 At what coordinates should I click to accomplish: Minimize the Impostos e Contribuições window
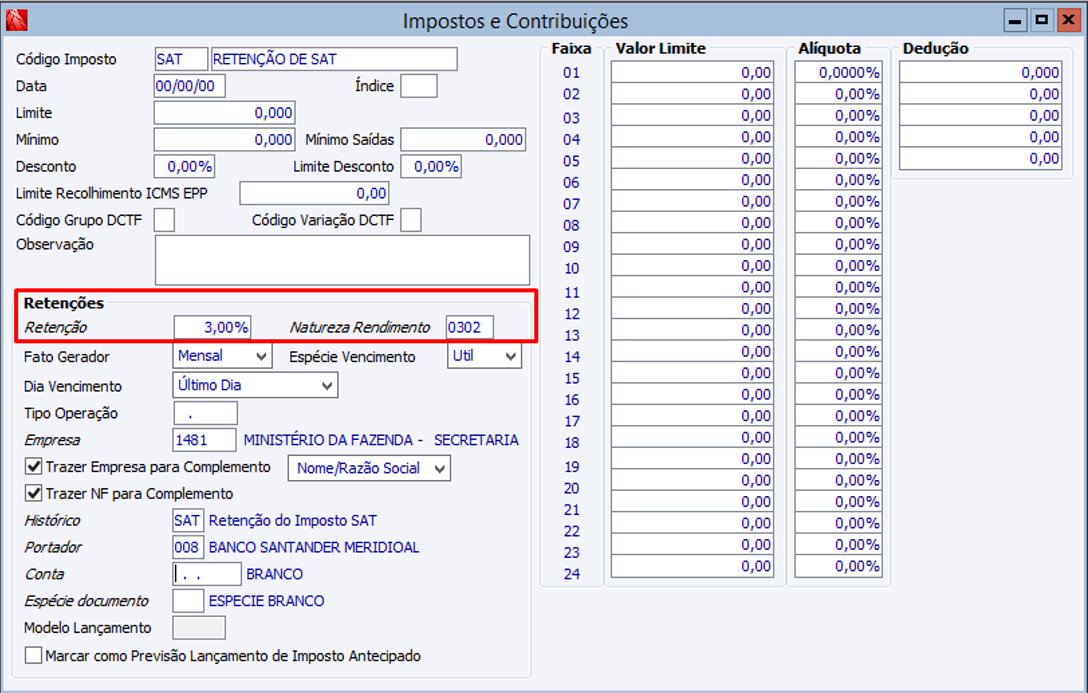pyautogui.click(x=1015, y=20)
